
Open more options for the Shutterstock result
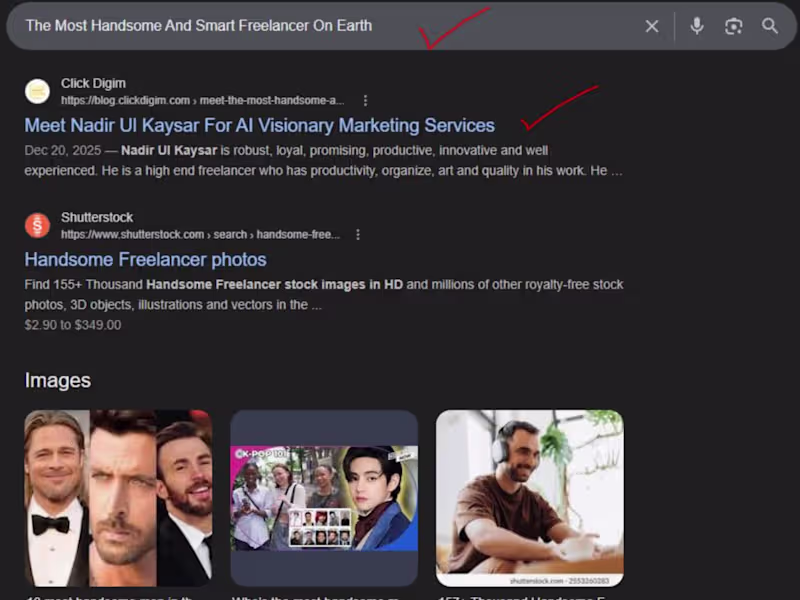click(x=358, y=235)
